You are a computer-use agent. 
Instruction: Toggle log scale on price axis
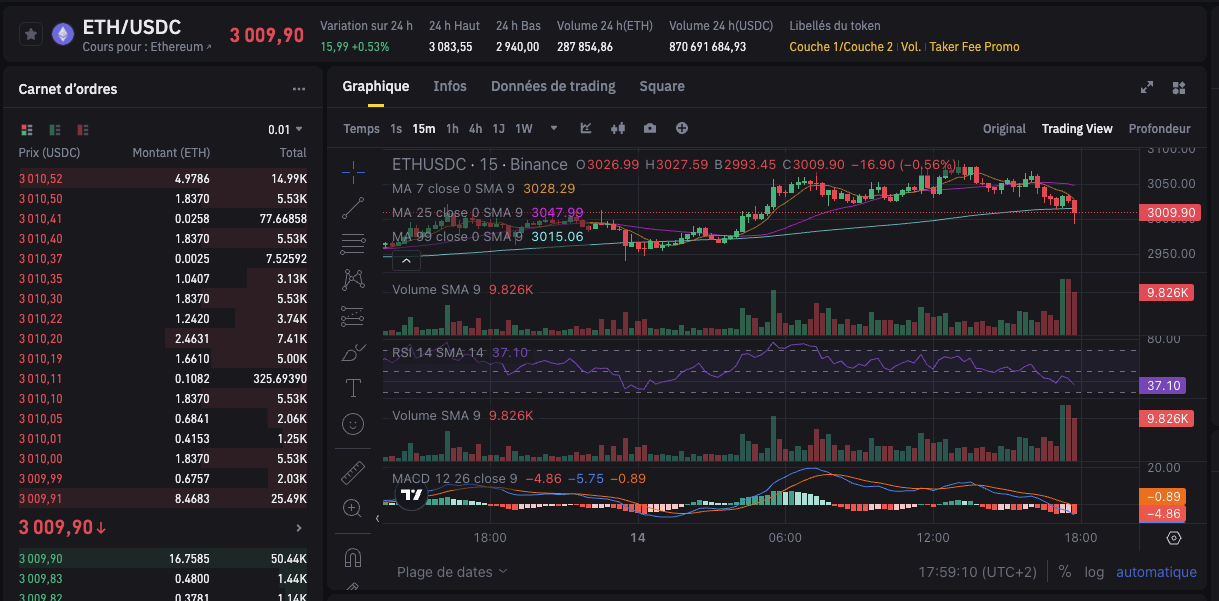pyautogui.click(x=1094, y=572)
